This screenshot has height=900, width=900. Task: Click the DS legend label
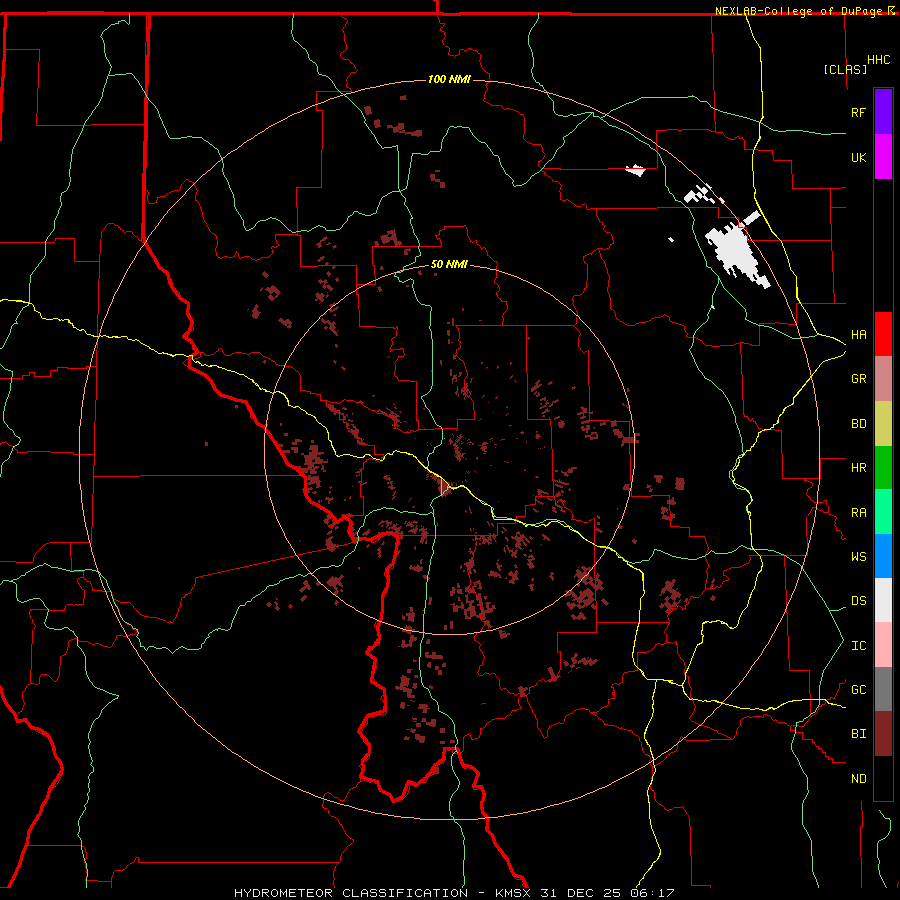[858, 600]
